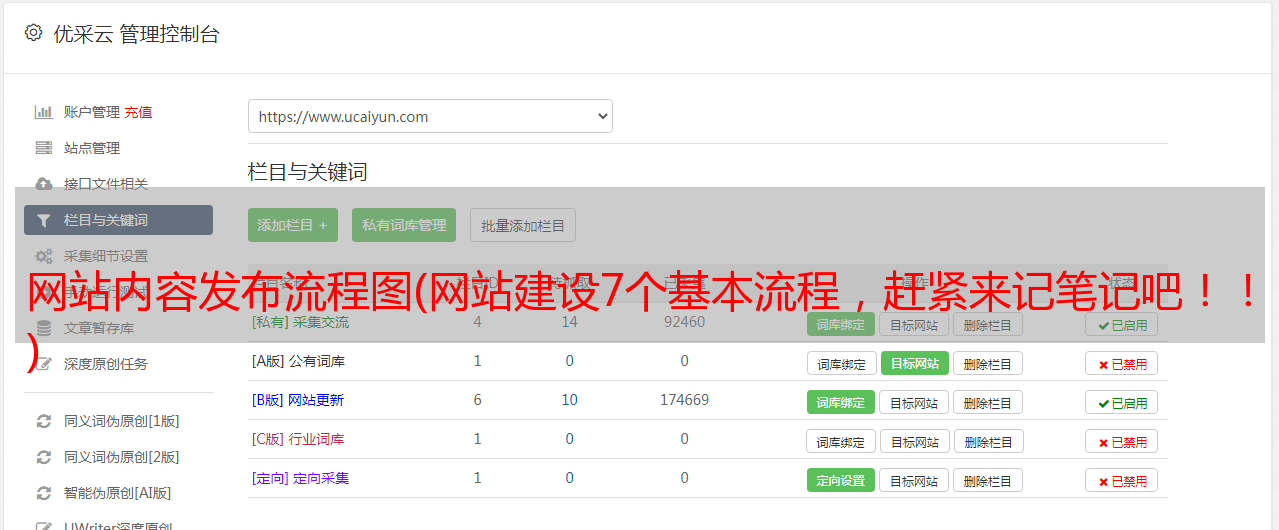Open 站点管理 via its server icon
1279x530 pixels.
pos(44,148)
